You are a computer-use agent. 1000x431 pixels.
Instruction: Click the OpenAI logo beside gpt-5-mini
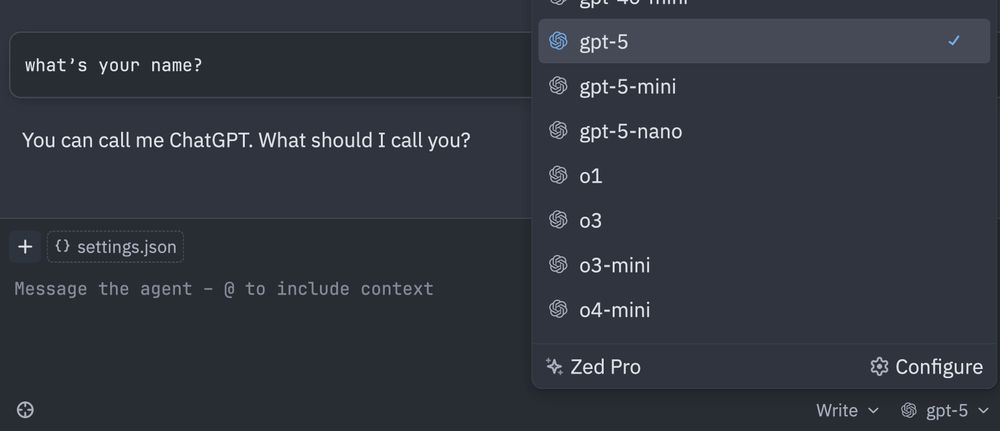pos(558,86)
